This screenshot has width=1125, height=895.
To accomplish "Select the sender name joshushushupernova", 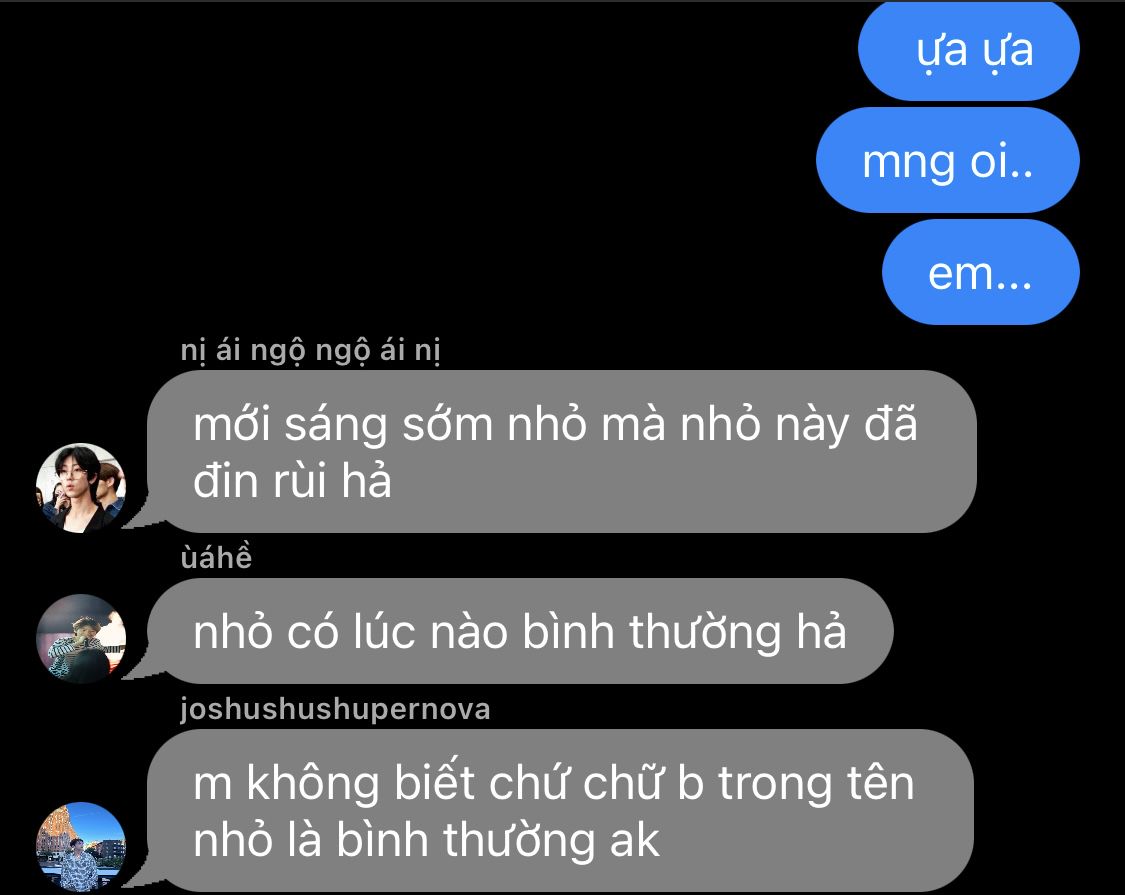I will point(335,709).
